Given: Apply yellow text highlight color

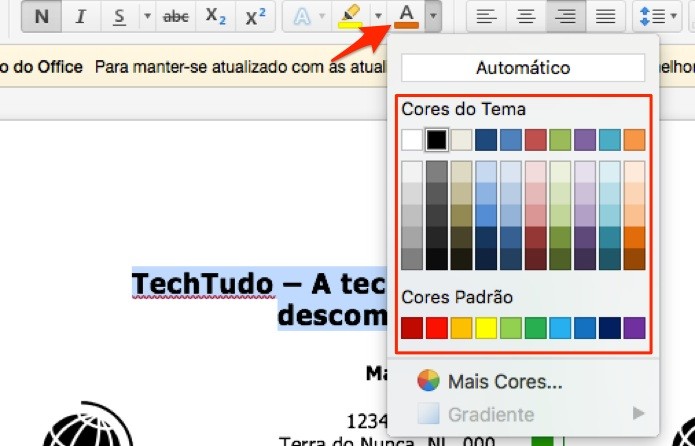Looking at the screenshot, I should click(351, 16).
